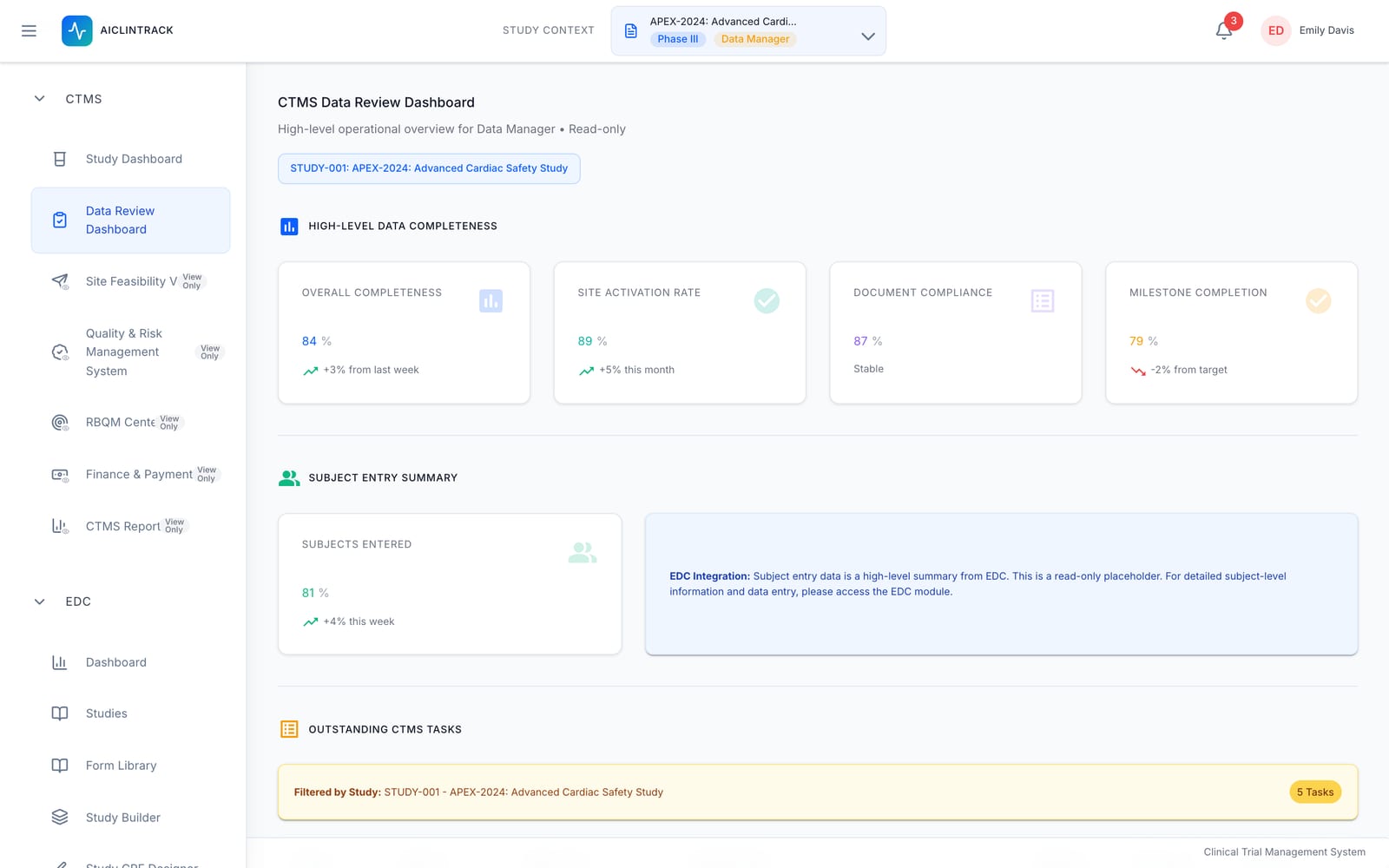Click the EDC Integration info panel

(x=1002, y=584)
